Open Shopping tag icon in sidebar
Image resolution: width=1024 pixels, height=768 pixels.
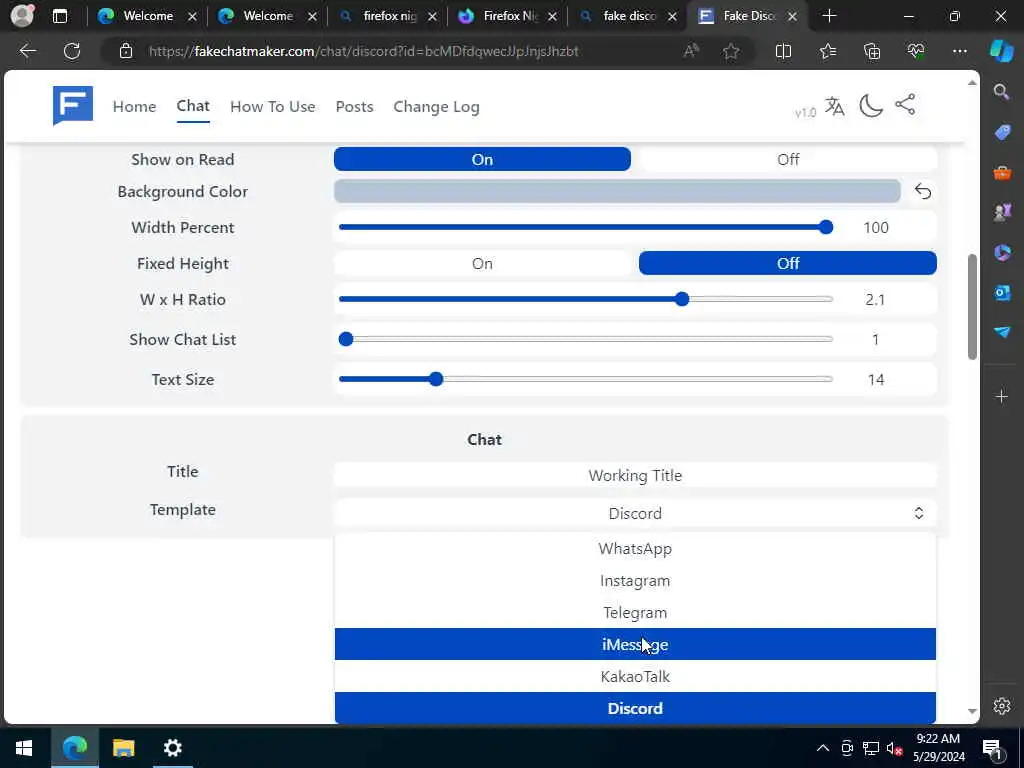pyautogui.click(x=1002, y=132)
